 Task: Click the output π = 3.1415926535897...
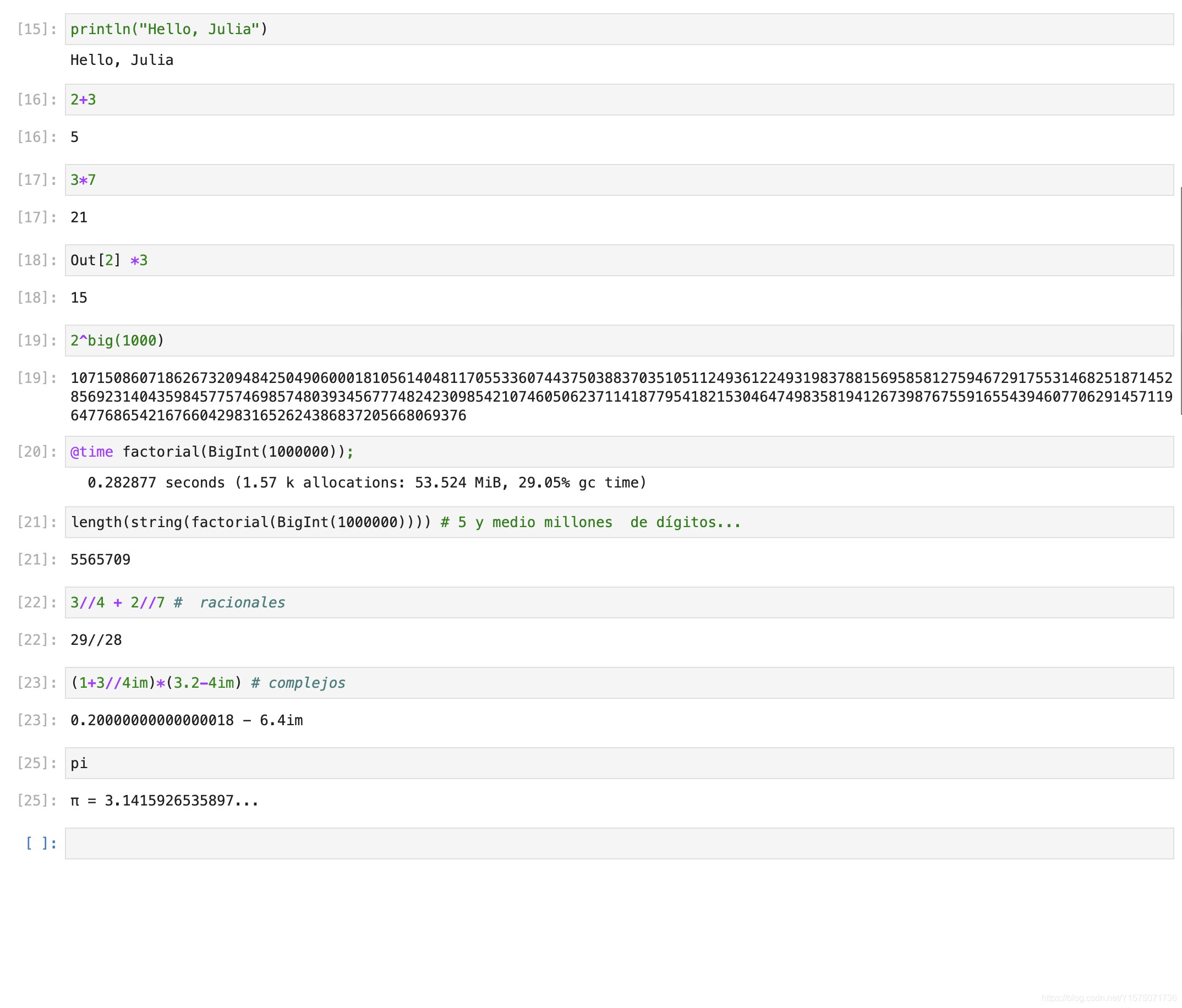tap(165, 802)
